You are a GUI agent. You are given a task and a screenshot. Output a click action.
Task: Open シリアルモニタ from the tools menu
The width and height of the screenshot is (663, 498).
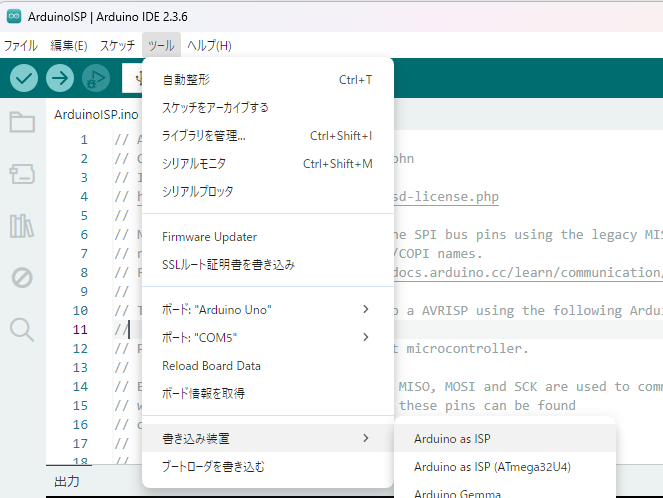pyautogui.click(x=194, y=163)
